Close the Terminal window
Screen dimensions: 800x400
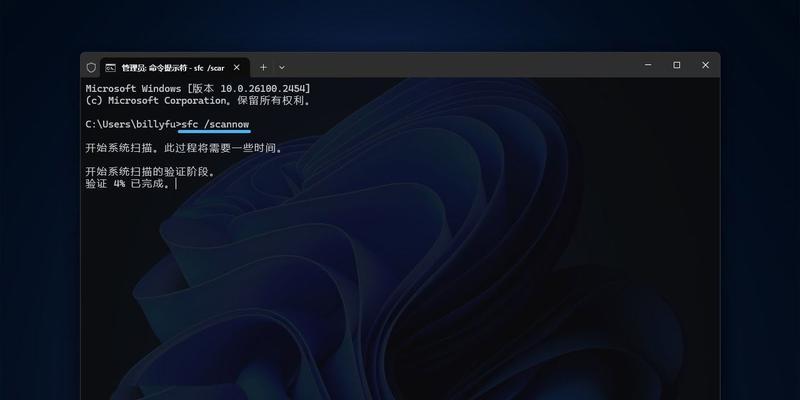pos(706,65)
